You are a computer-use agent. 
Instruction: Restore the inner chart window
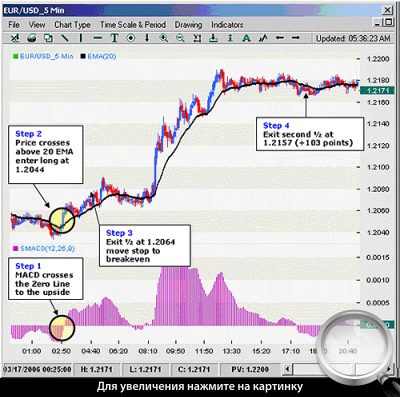click(388, 23)
